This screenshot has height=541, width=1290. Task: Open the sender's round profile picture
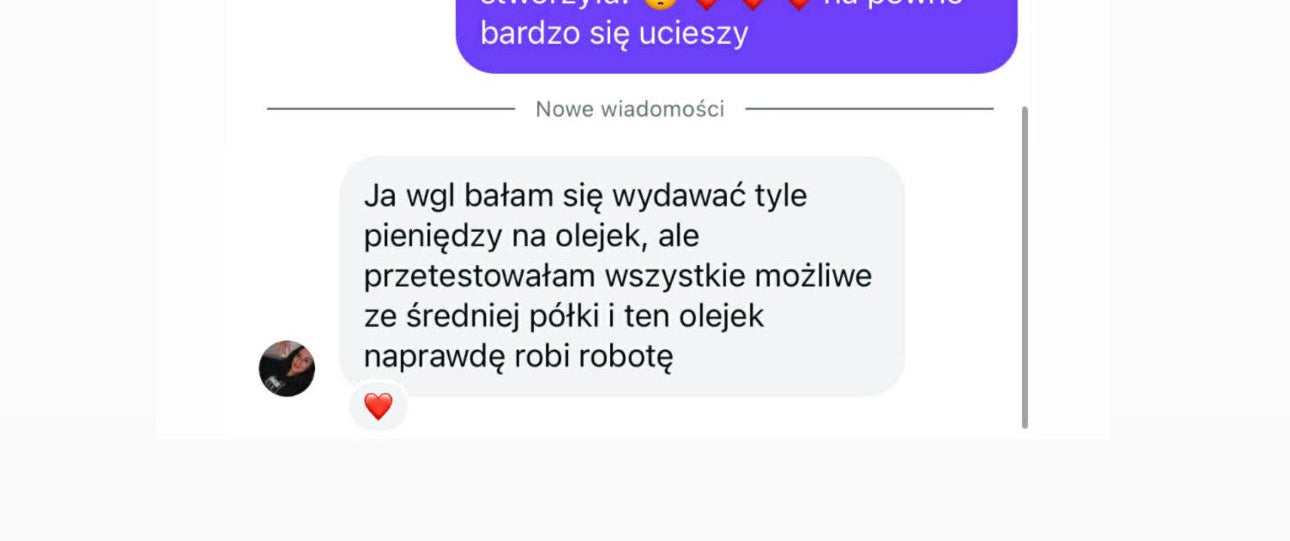click(287, 368)
